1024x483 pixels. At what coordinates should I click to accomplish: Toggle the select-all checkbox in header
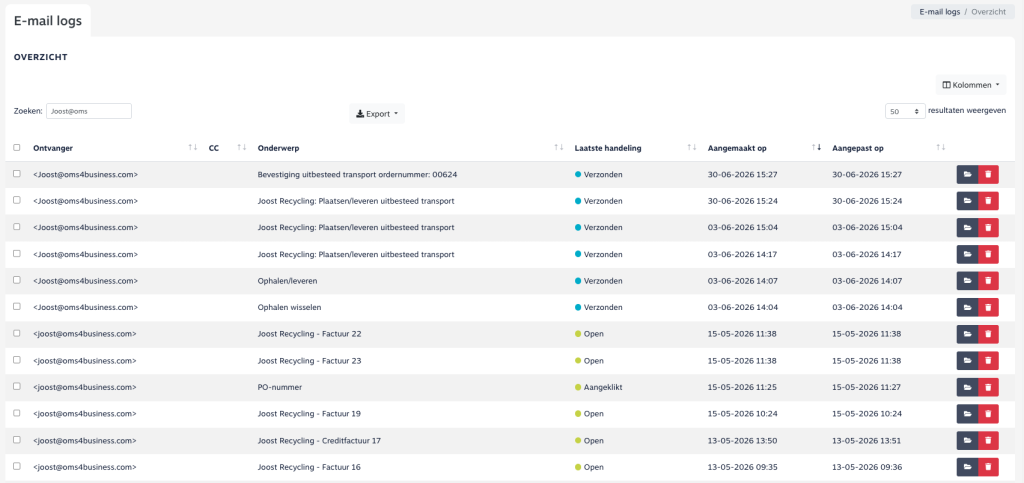click(17, 148)
